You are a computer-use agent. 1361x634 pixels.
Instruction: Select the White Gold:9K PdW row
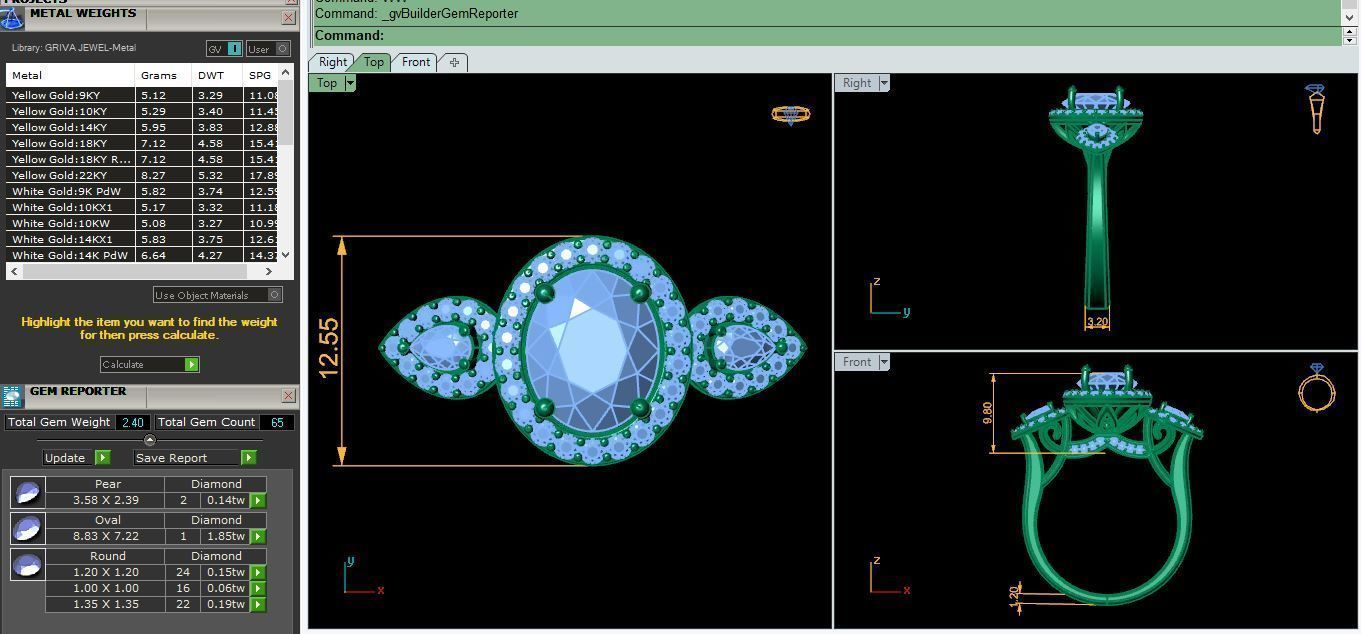(x=143, y=191)
